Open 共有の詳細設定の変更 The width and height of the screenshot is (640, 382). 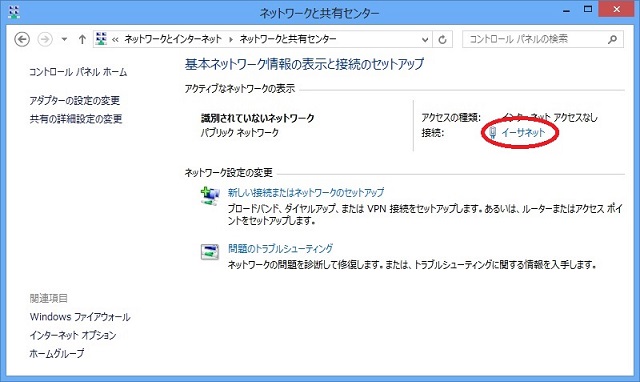76,119
